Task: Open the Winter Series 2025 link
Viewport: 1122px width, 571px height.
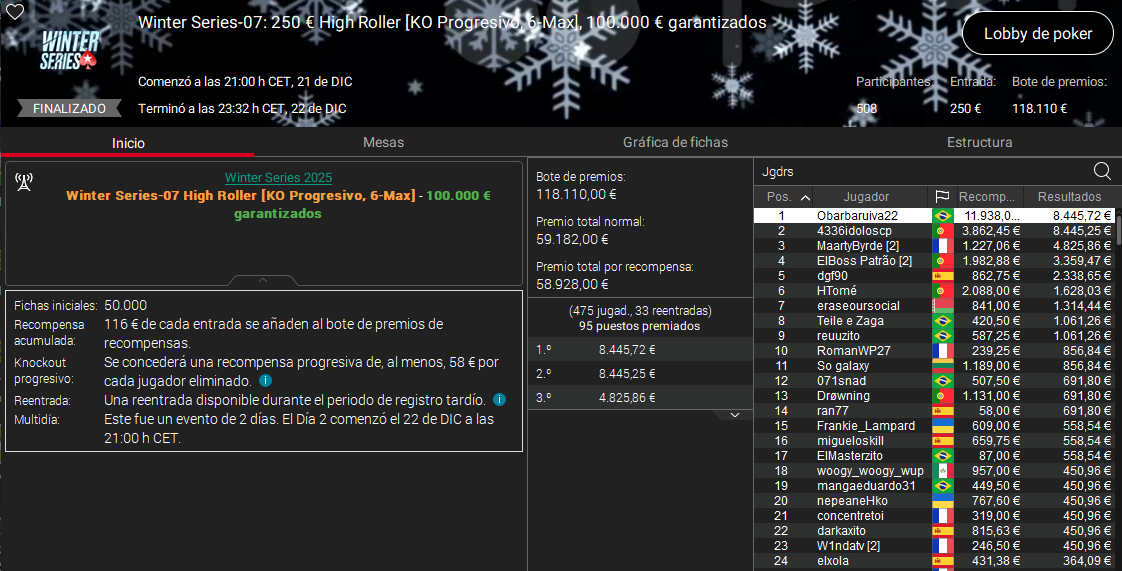Action: [278, 178]
